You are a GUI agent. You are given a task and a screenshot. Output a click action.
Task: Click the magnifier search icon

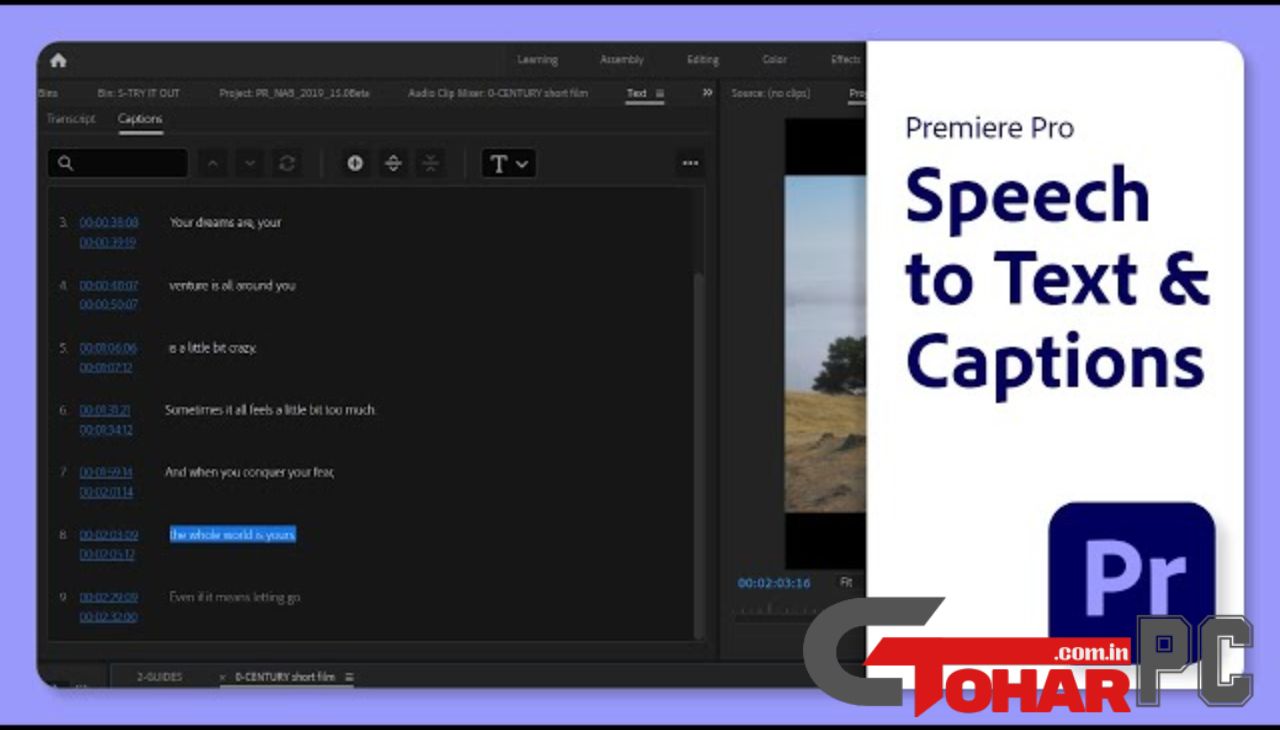[66, 163]
